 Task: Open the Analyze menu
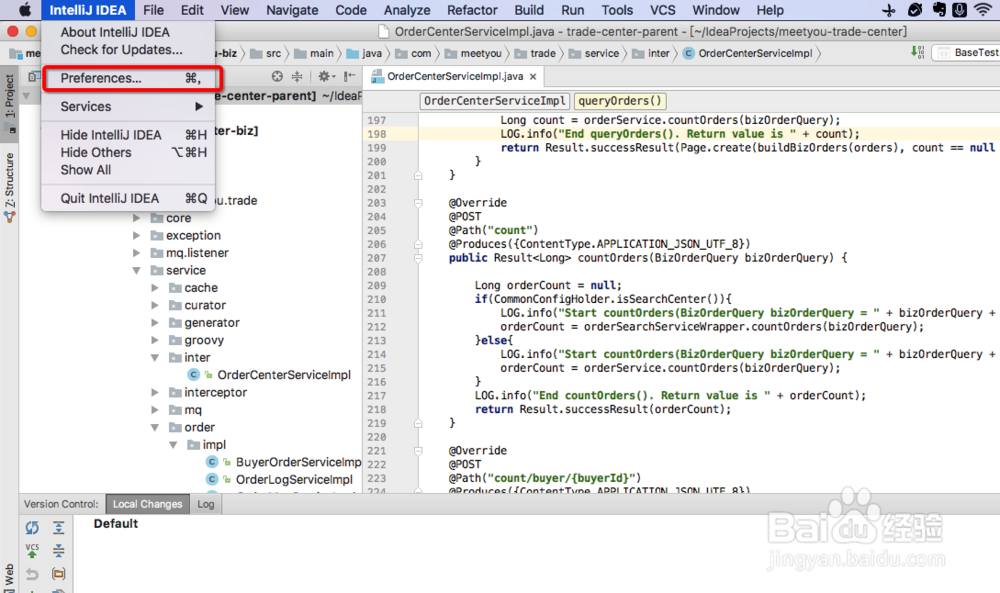pos(407,10)
